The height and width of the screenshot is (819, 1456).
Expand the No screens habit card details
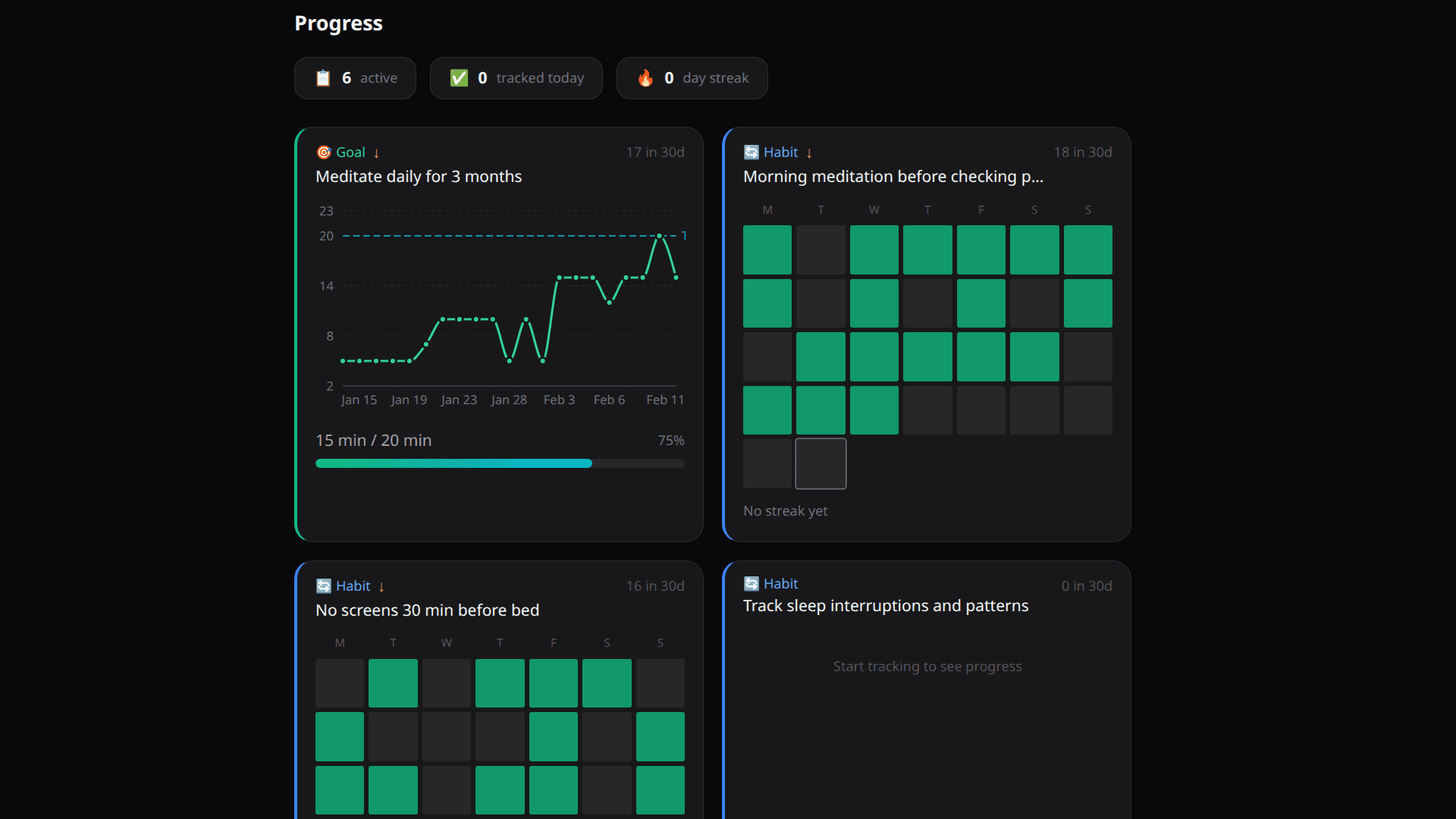[381, 585]
